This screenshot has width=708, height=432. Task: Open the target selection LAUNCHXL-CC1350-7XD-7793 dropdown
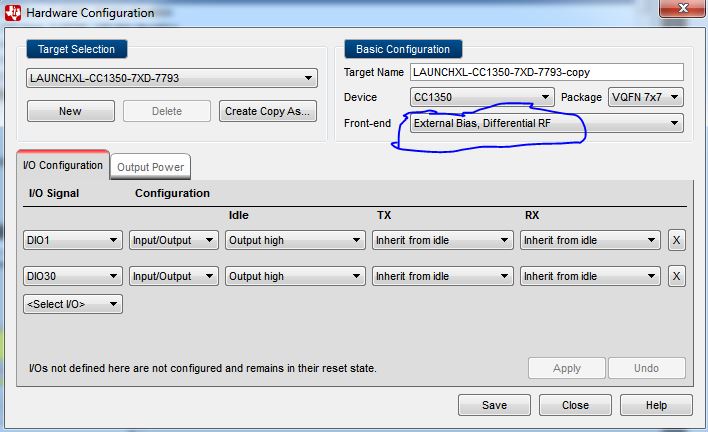pos(172,78)
